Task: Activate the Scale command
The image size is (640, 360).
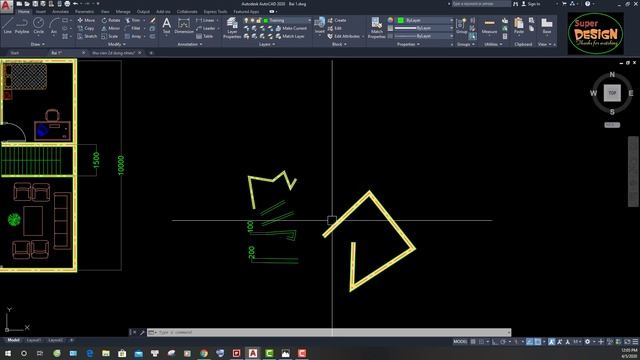Action: 110,36
